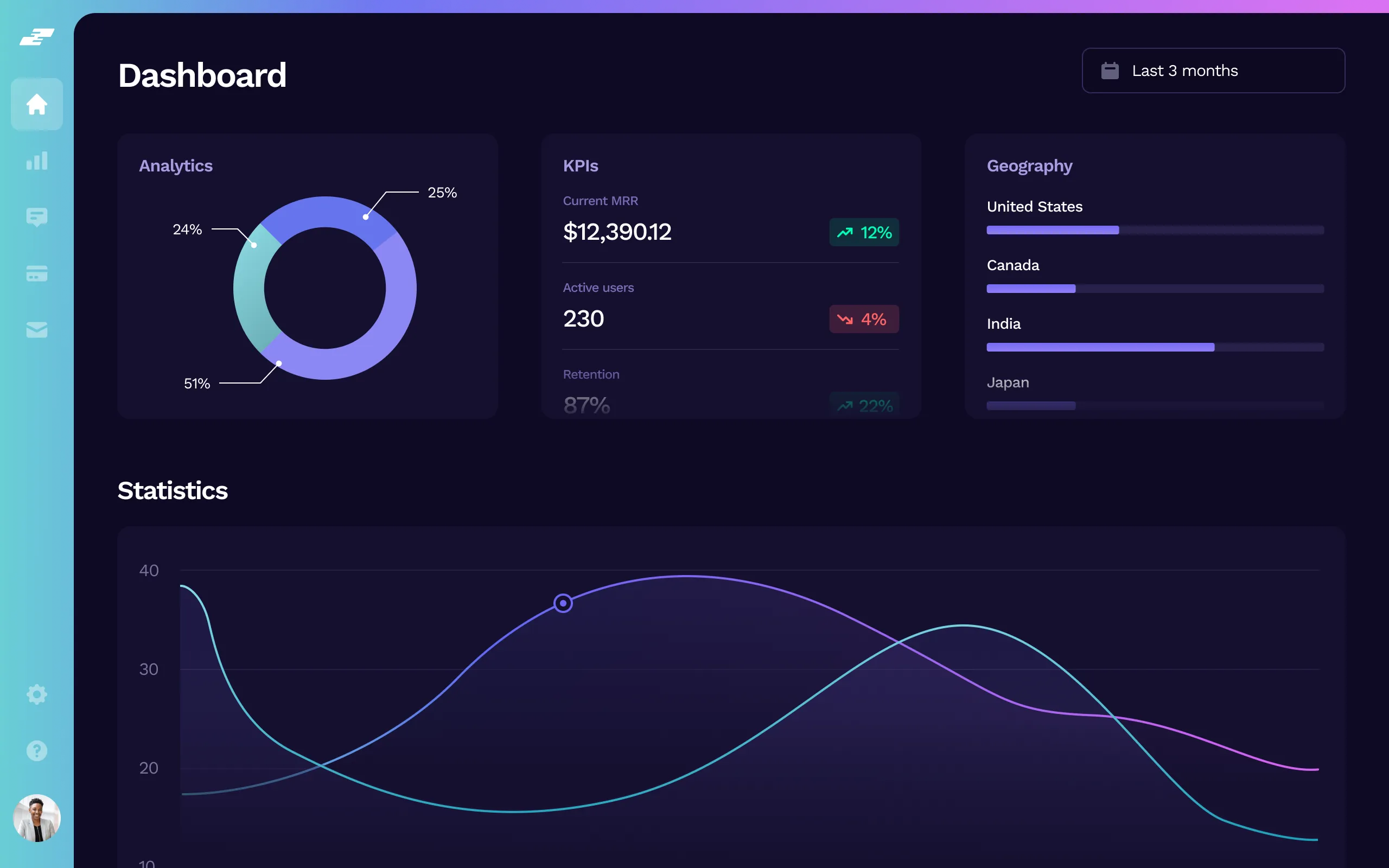Open the settings gear icon
Image resolution: width=1389 pixels, height=868 pixels.
[37, 694]
